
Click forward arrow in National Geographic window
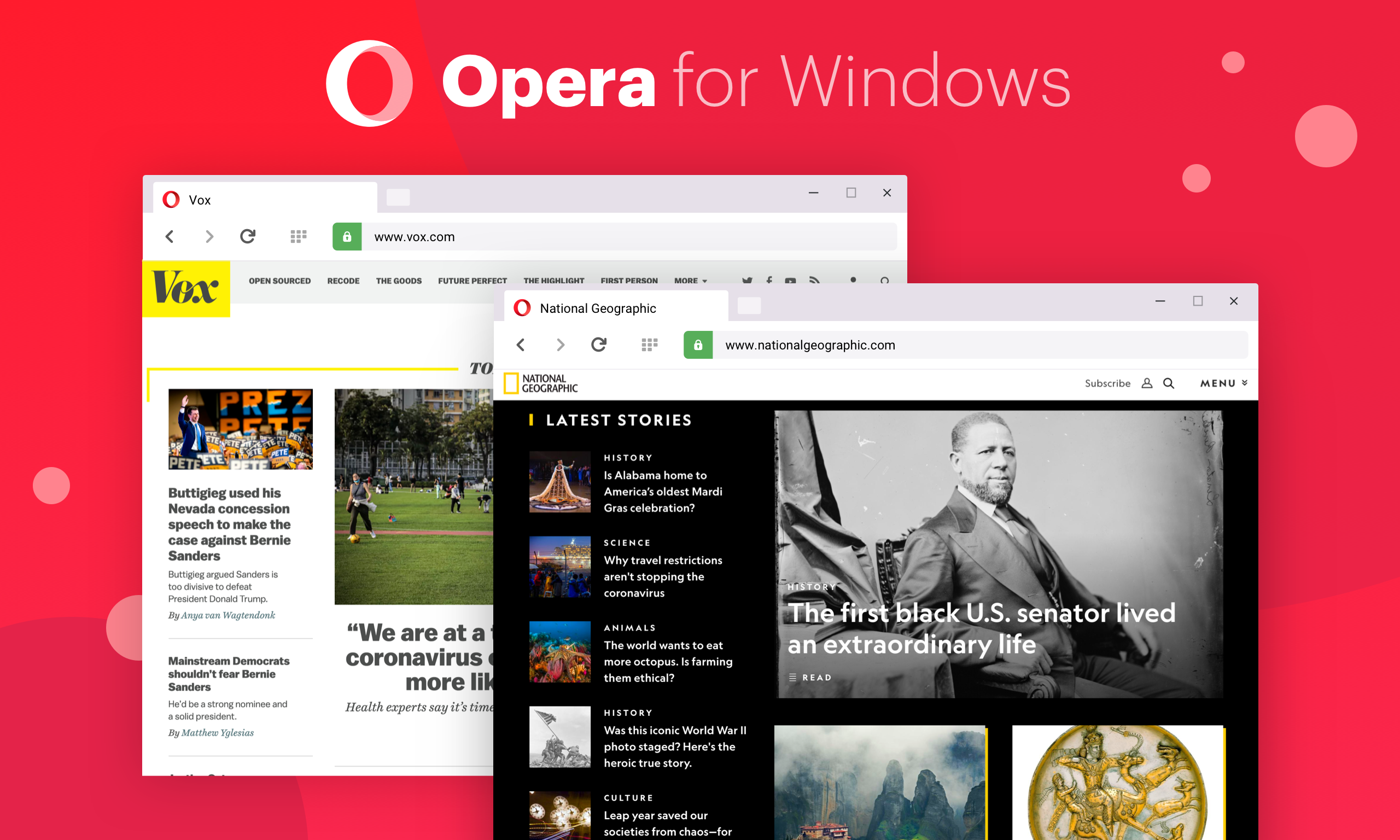(x=559, y=345)
